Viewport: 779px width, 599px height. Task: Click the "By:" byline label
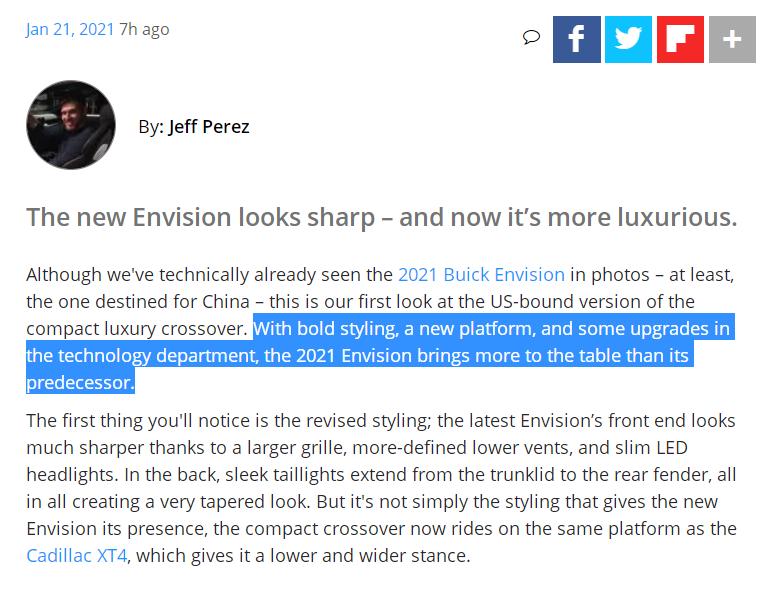pyautogui.click(x=151, y=127)
